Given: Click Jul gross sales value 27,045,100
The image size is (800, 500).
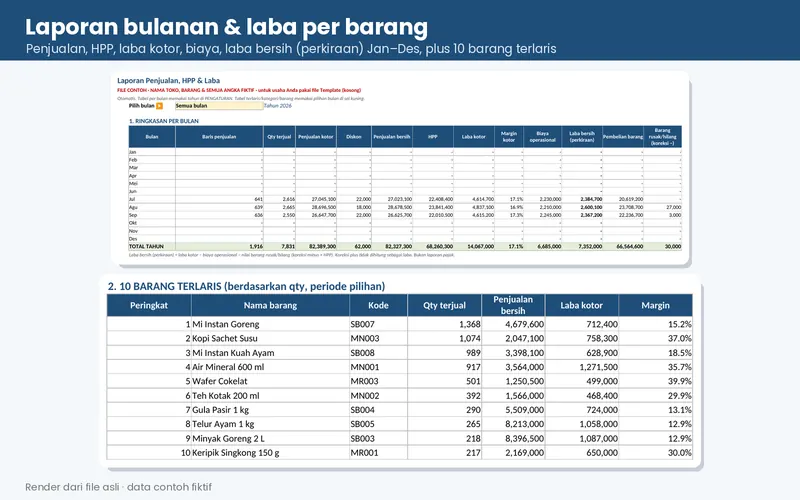Looking at the screenshot, I should tap(323, 199).
